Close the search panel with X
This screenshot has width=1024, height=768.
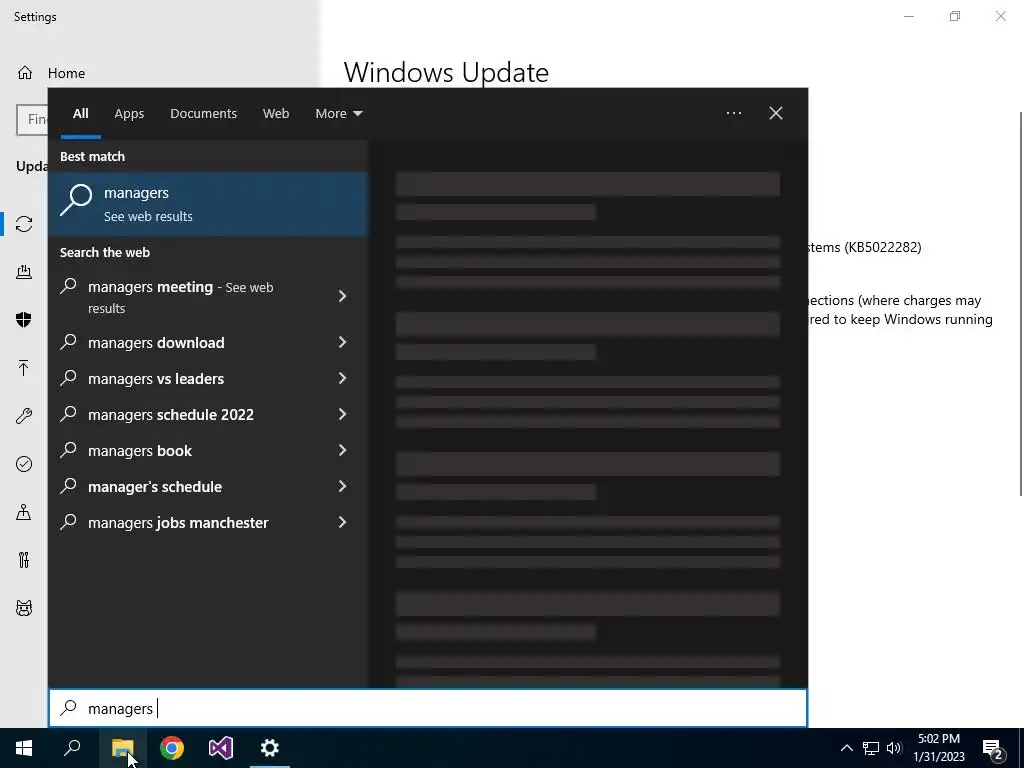tap(776, 114)
